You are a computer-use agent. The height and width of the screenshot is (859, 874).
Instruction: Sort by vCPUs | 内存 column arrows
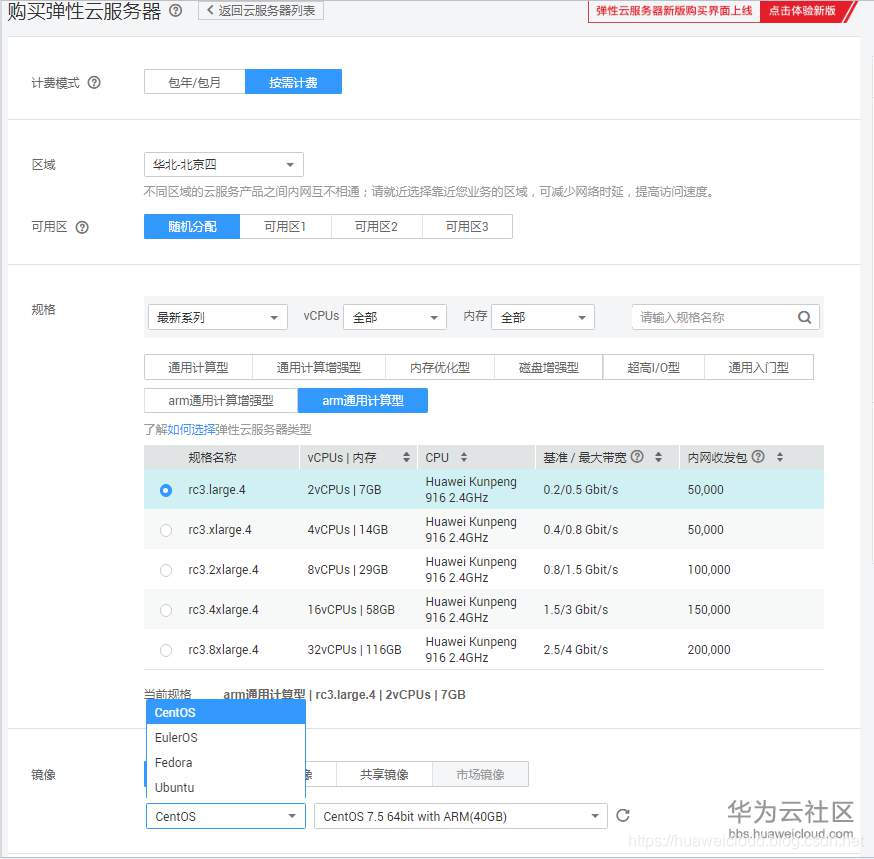[406, 457]
